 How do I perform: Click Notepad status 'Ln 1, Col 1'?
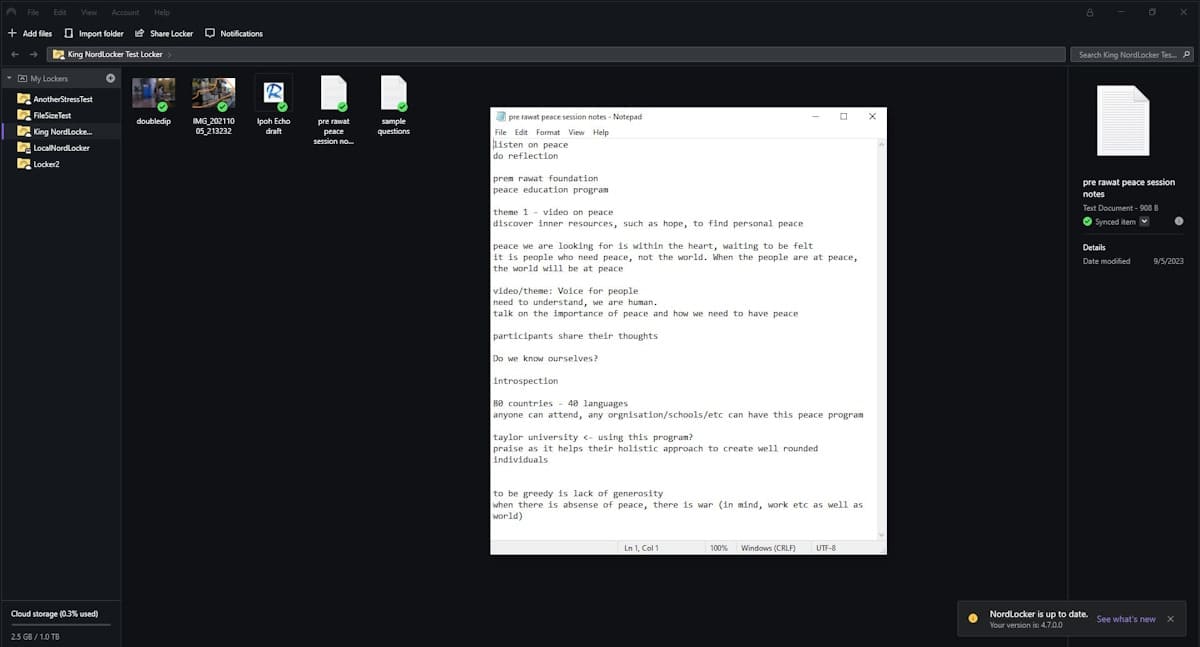(x=641, y=548)
